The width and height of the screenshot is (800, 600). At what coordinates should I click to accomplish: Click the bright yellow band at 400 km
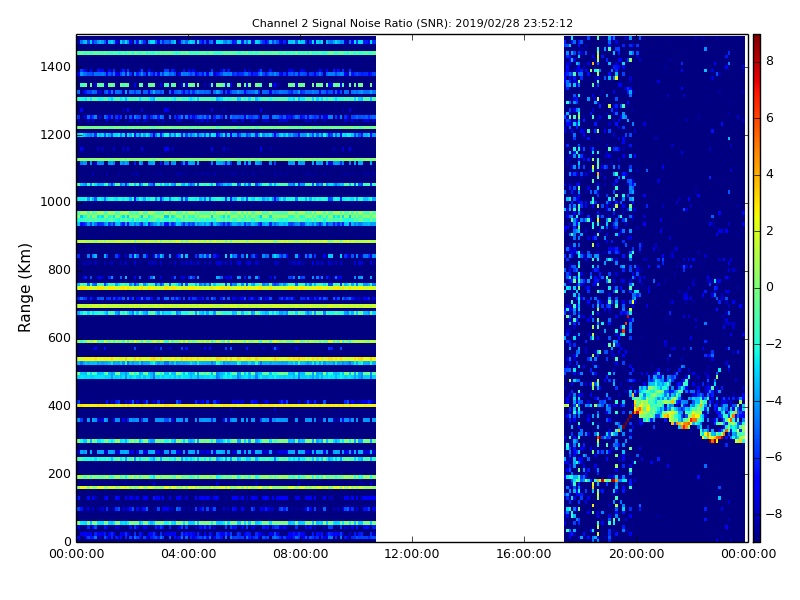click(x=226, y=406)
